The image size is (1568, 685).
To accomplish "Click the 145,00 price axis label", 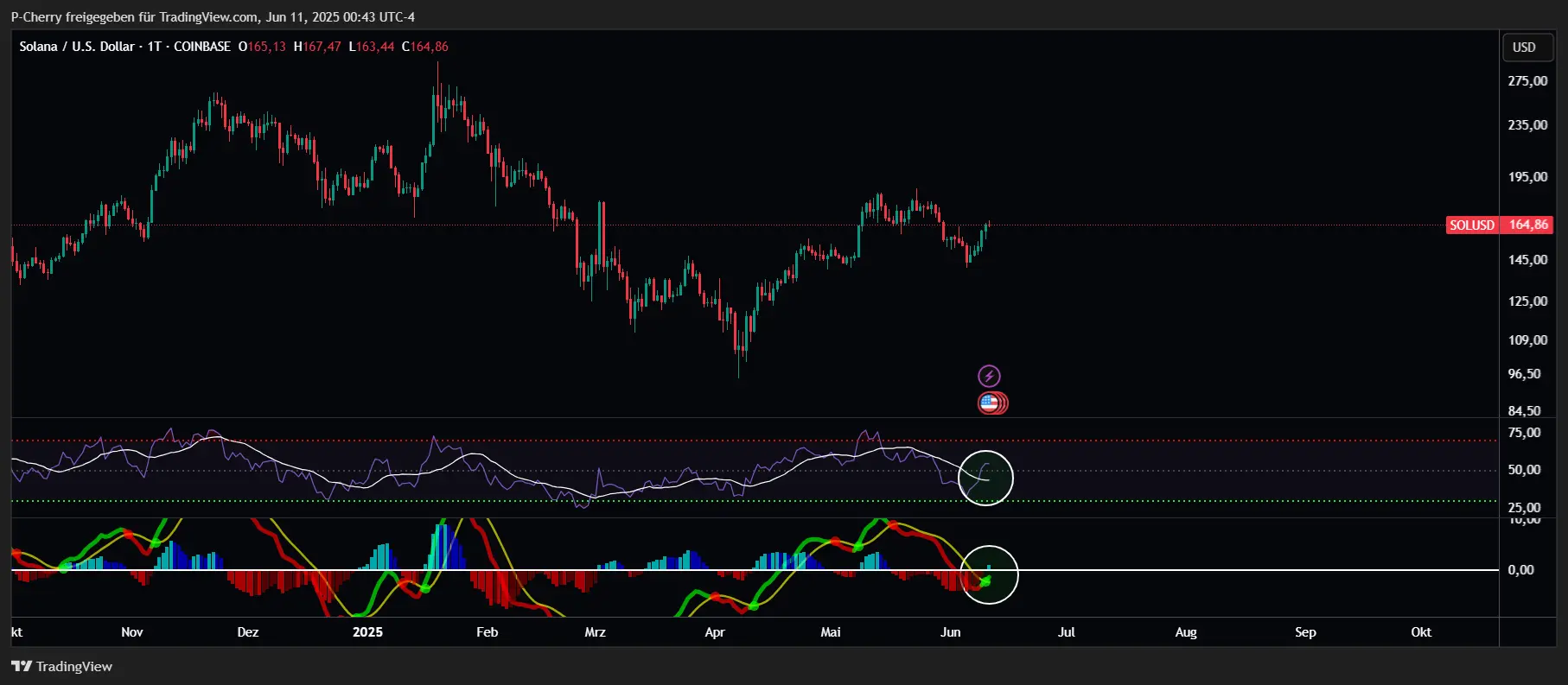I will pos(1527,260).
